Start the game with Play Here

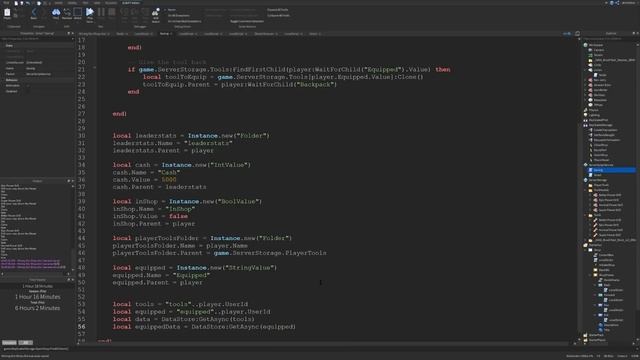89,14
